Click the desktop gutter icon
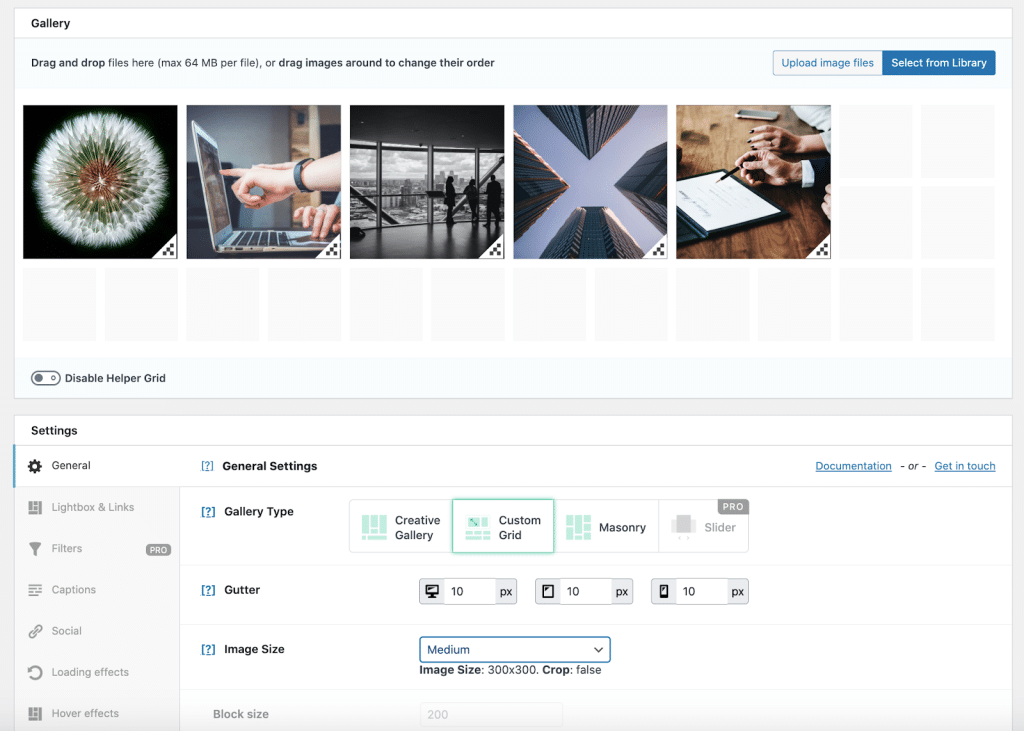1024x731 pixels. click(x=432, y=591)
